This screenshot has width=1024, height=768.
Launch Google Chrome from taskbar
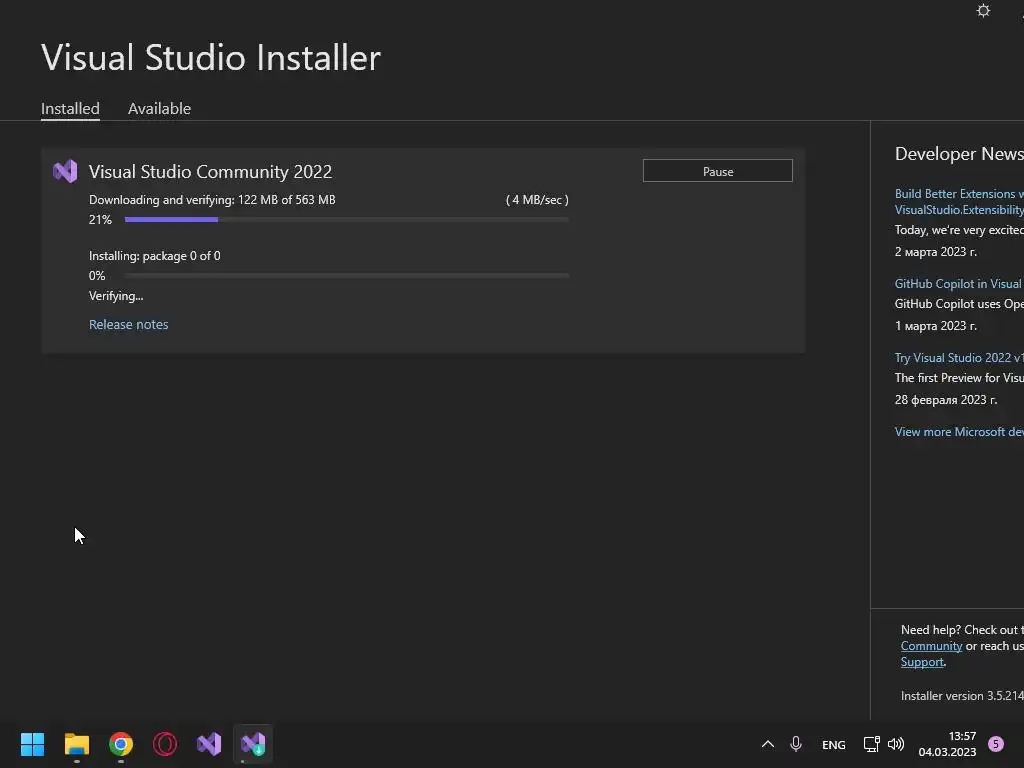pyautogui.click(x=121, y=744)
